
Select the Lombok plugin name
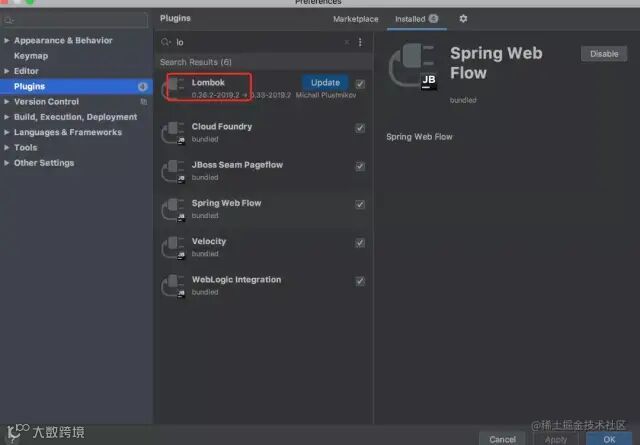(x=208, y=82)
